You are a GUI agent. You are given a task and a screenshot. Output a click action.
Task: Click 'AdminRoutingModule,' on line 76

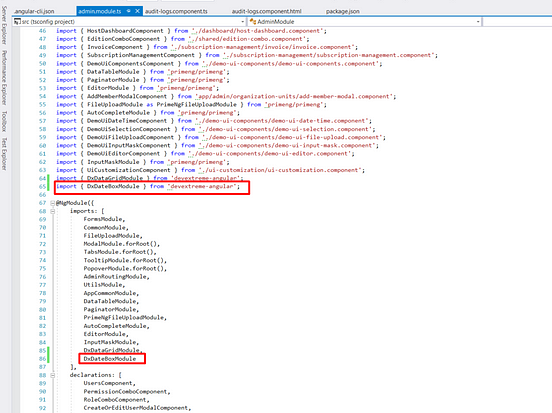116,277
